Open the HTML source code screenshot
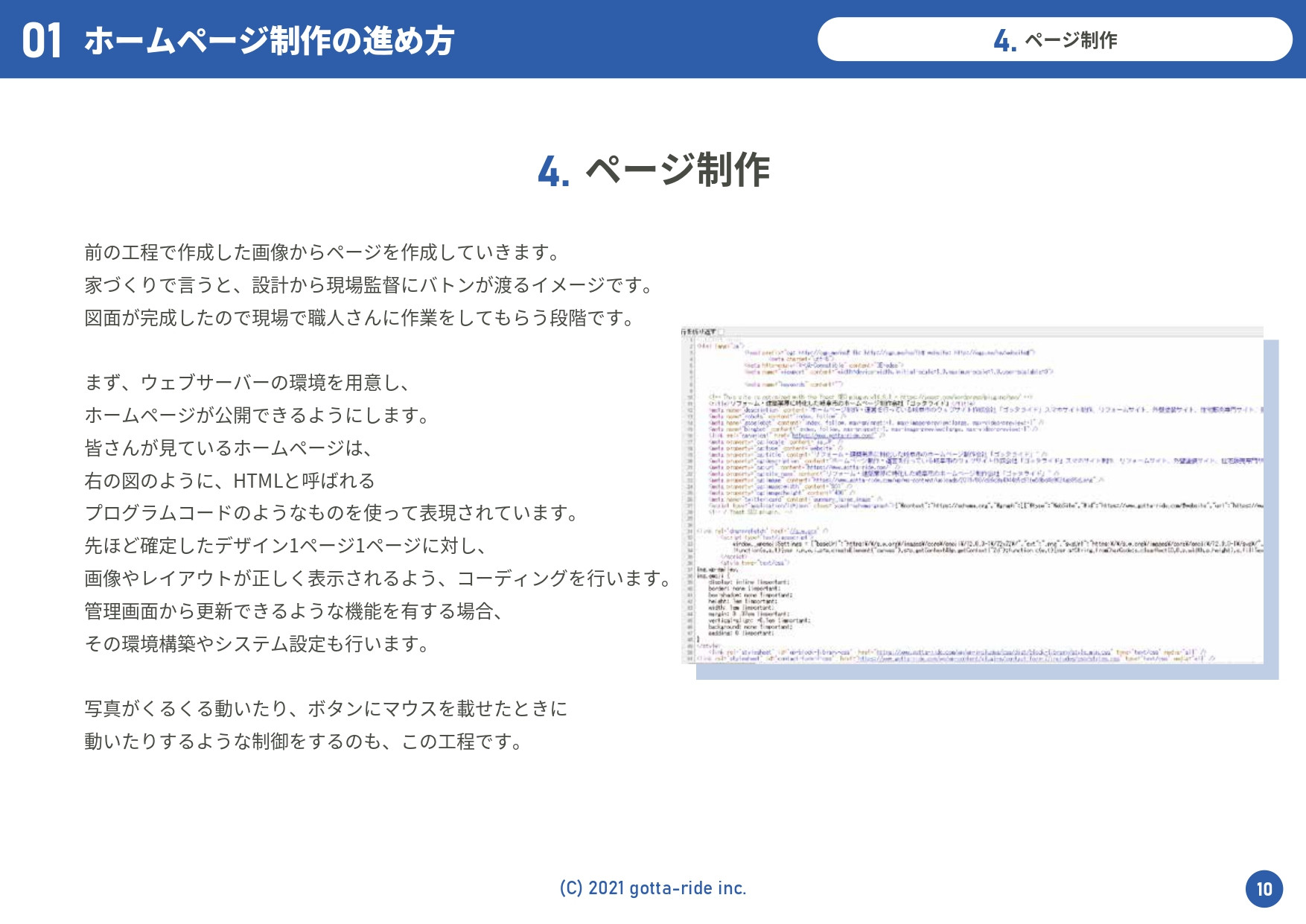The image size is (1306, 924). 972,495
